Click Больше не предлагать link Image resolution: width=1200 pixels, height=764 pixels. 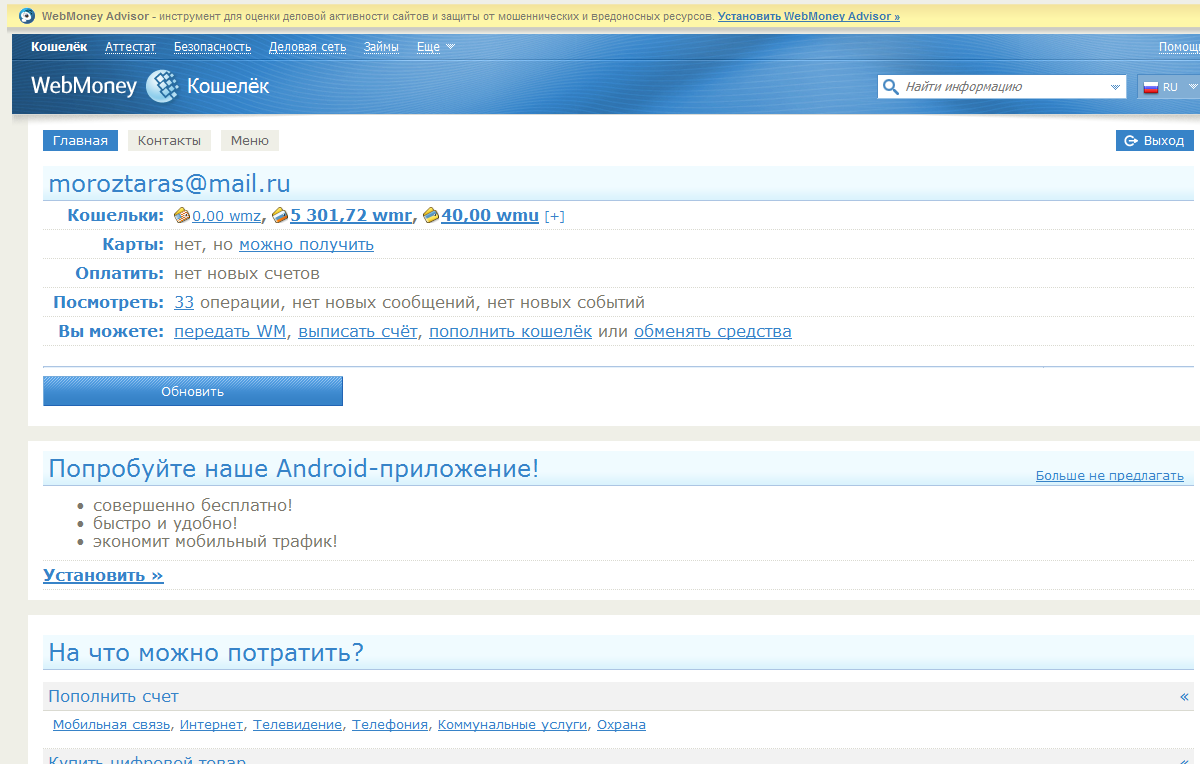(x=1110, y=476)
